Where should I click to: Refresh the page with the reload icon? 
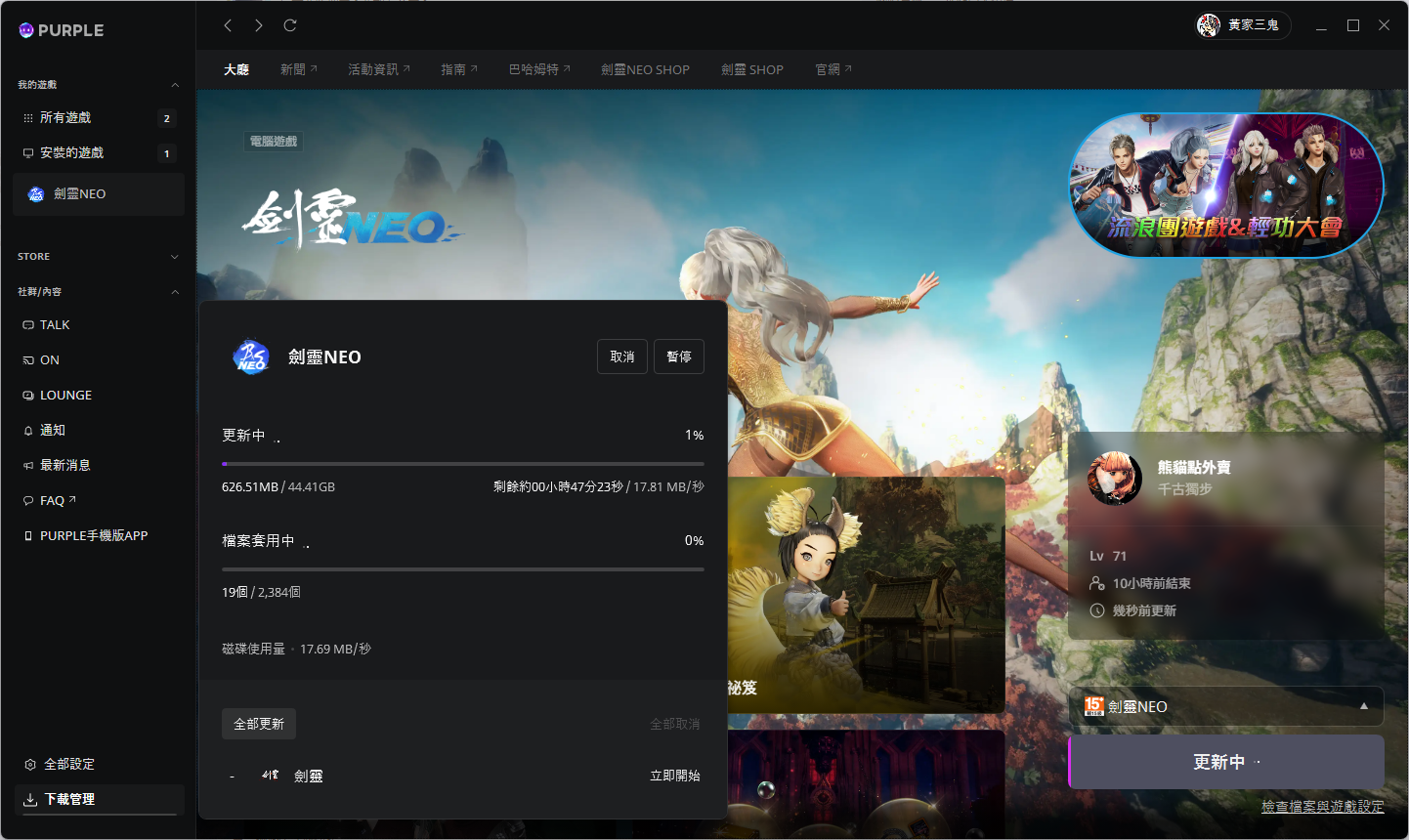pyautogui.click(x=289, y=25)
